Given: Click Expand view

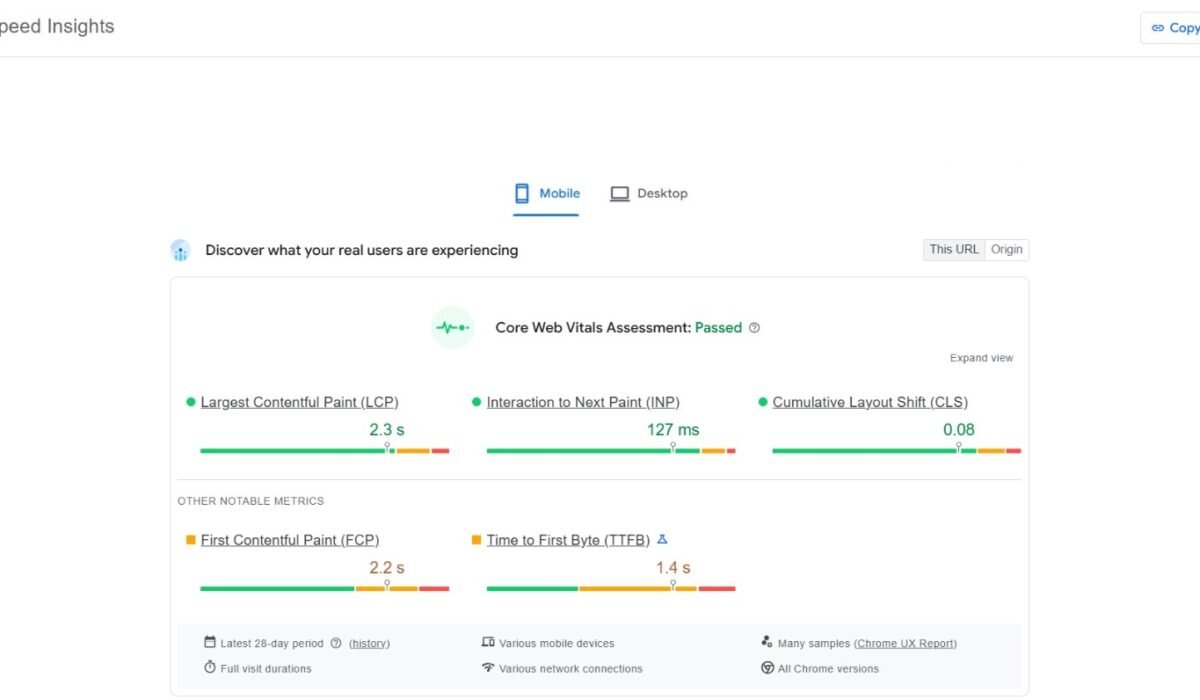Looking at the screenshot, I should coord(981,358).
